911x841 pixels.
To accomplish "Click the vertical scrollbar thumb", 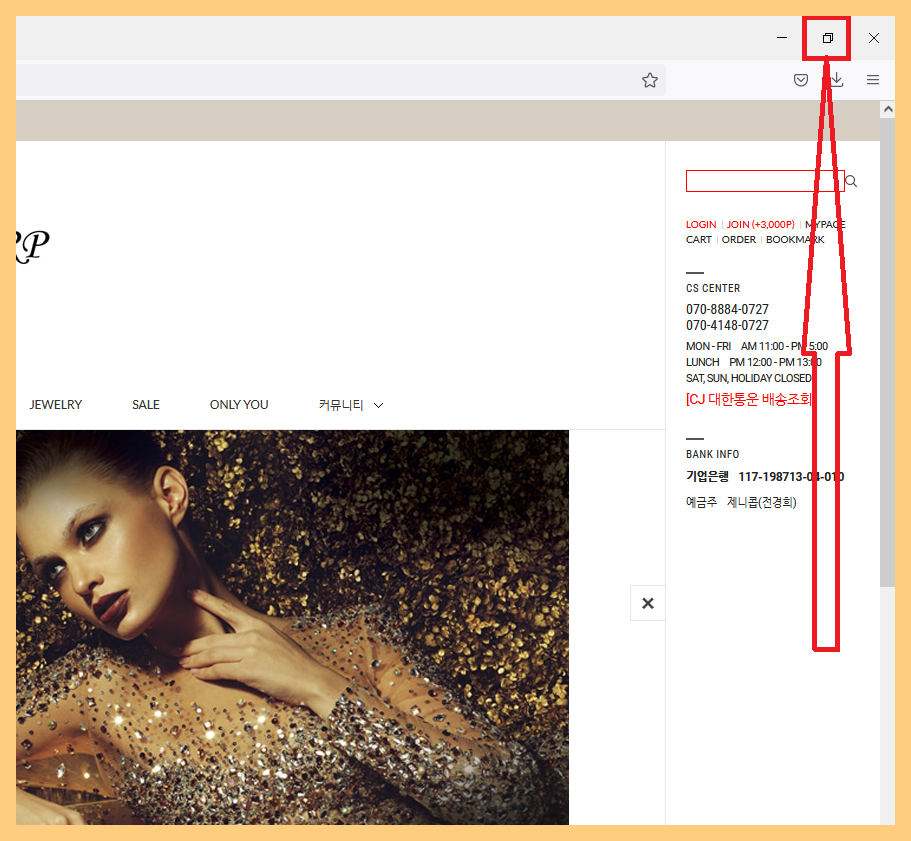I will point(887,353).
